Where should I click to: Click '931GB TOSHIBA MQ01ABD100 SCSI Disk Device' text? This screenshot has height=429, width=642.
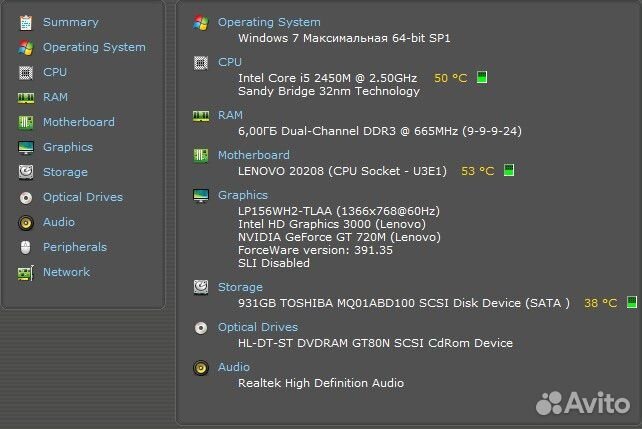pos(380,303)
